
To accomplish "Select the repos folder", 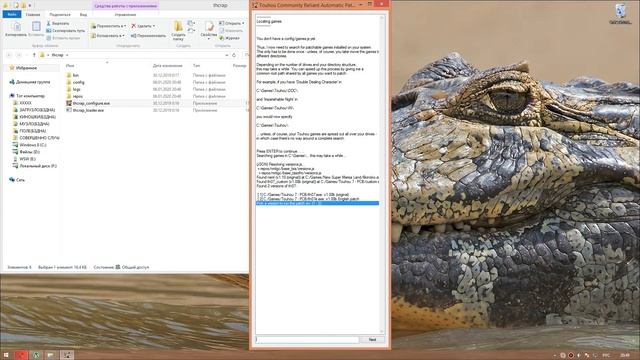I will pyautogui.click(x=78, y=96).
